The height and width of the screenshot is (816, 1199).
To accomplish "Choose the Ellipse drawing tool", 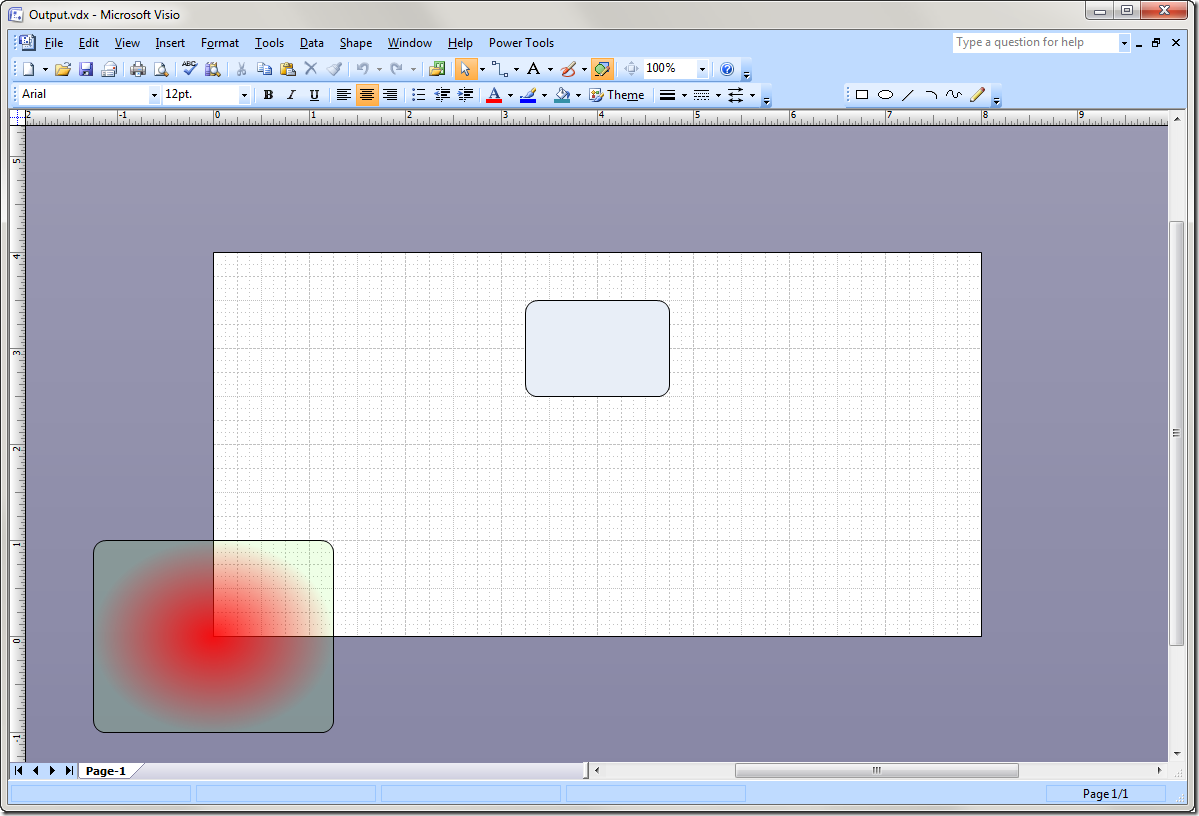I will (885, 95).
